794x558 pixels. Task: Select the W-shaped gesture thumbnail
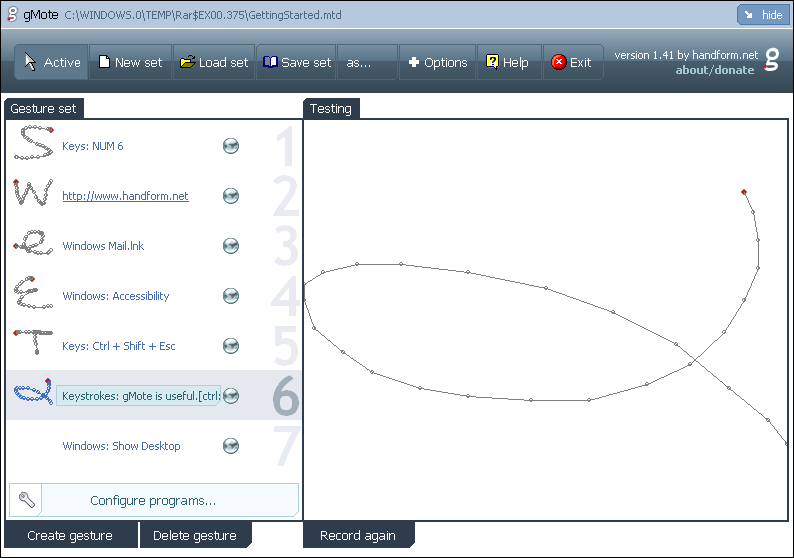tap(33, 193)
